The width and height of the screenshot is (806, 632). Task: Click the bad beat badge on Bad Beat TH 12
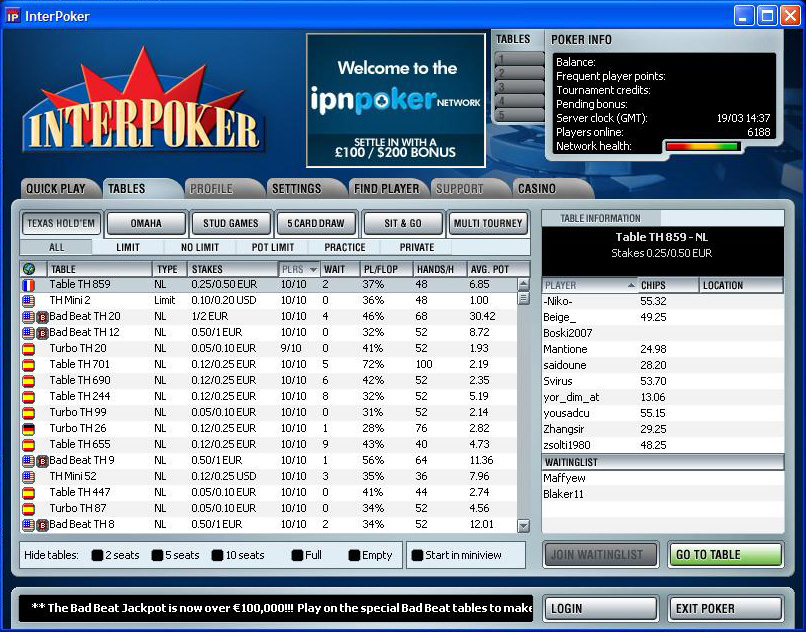pos(42,333)
